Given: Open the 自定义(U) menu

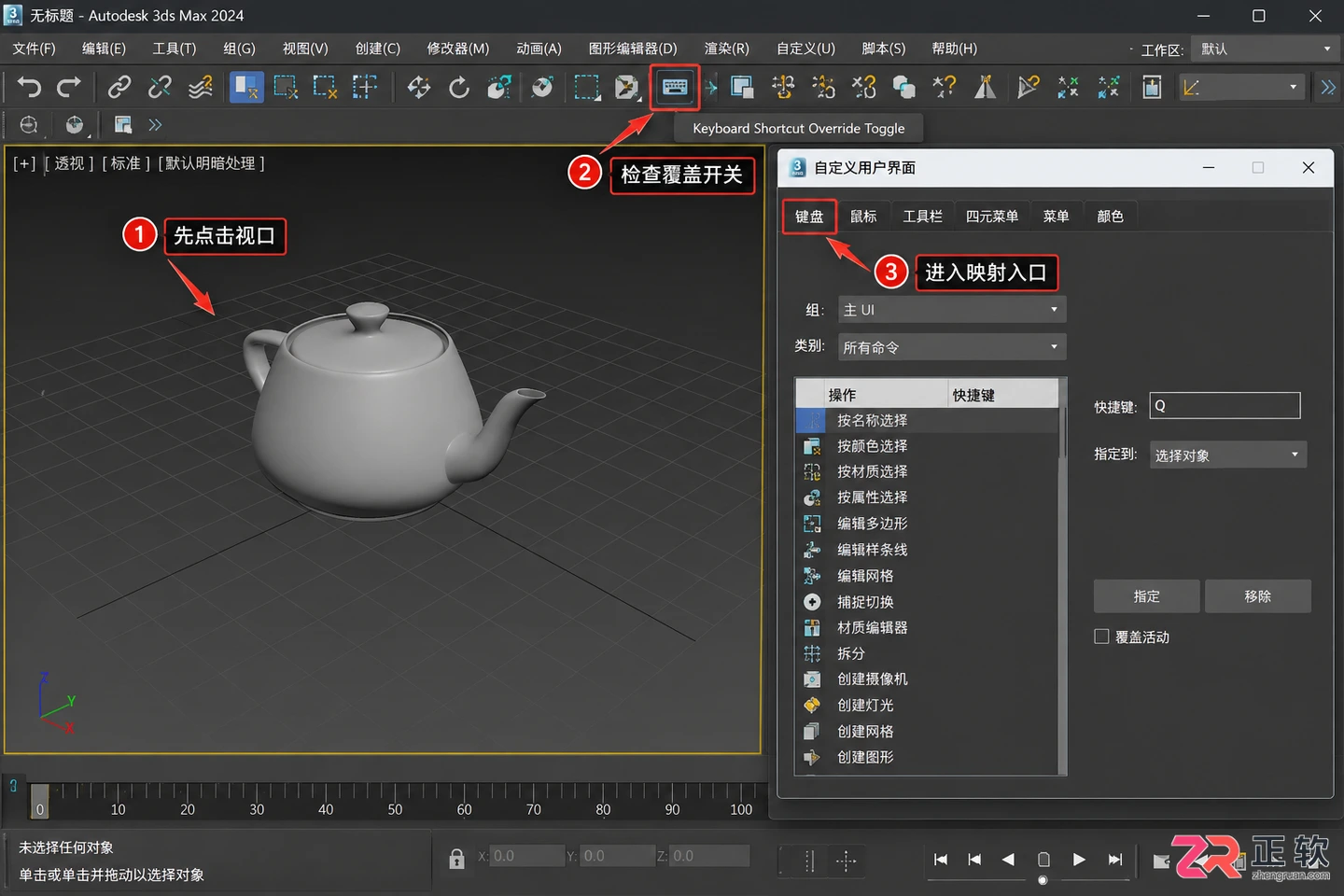Looking at the screenshot, I should pos(806,49).
